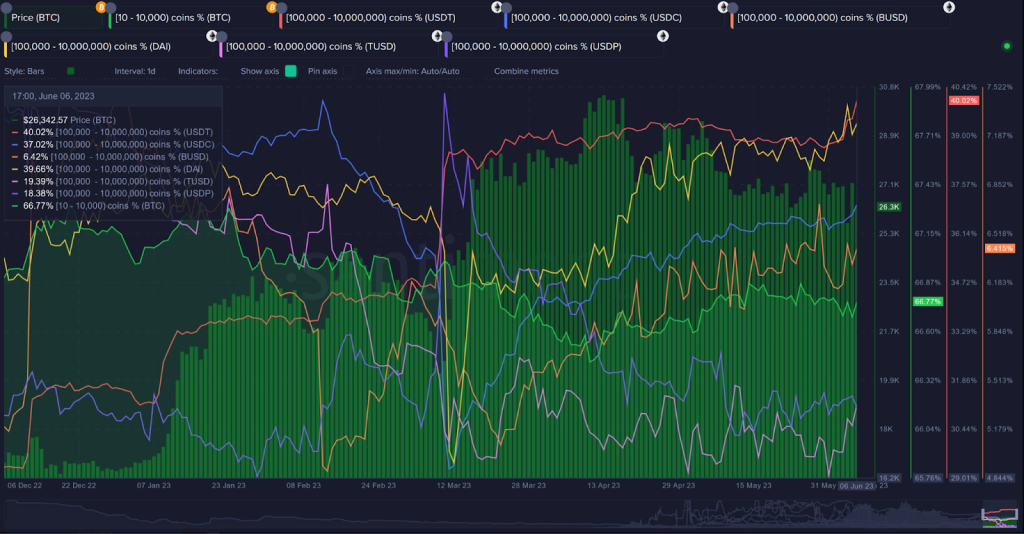
Task: Select the coins % (TUSD) metric chip
Action: click(328, 46)
